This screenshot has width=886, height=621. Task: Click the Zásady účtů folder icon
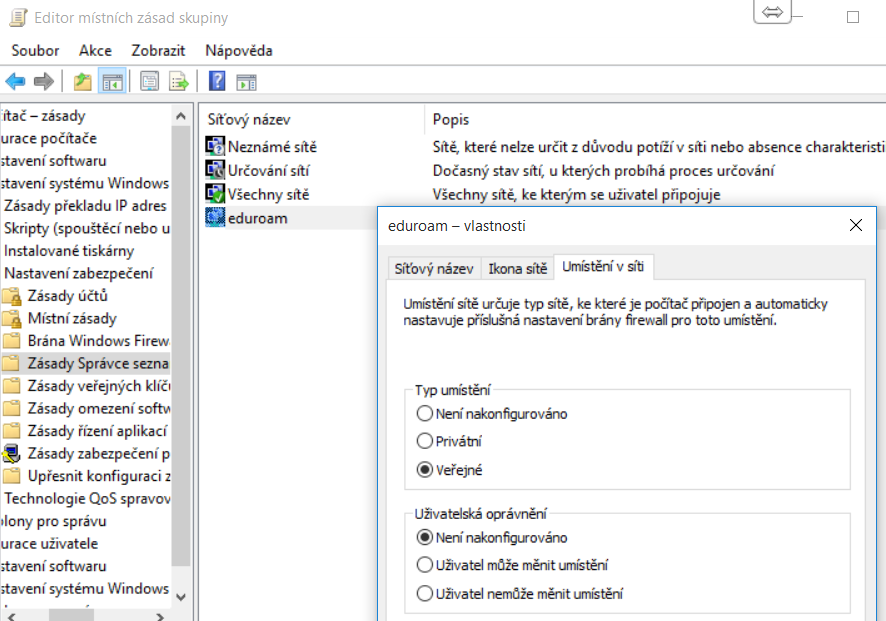tap(12, 296)
